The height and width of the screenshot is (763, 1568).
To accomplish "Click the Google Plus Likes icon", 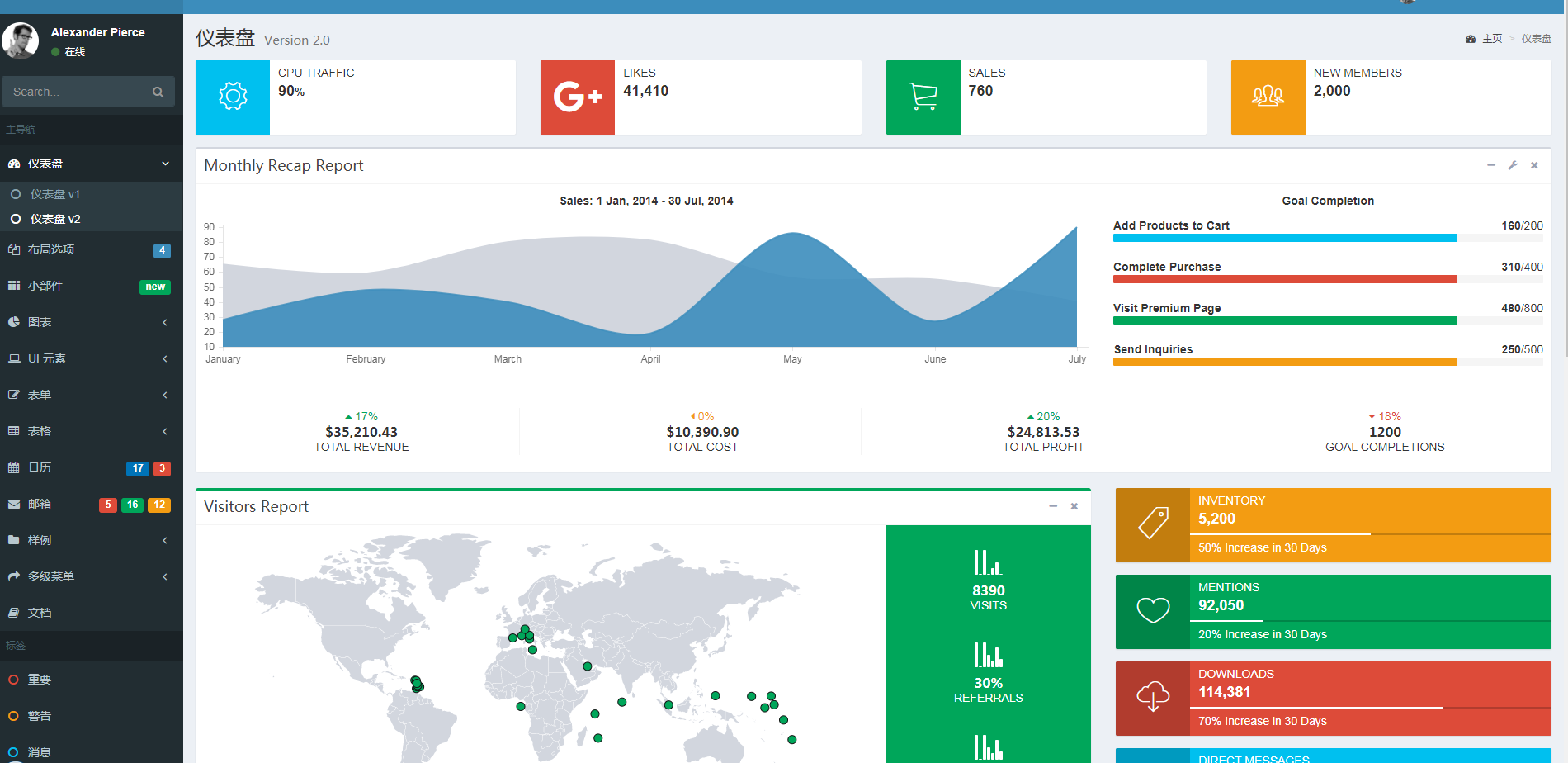I will 578,97.
